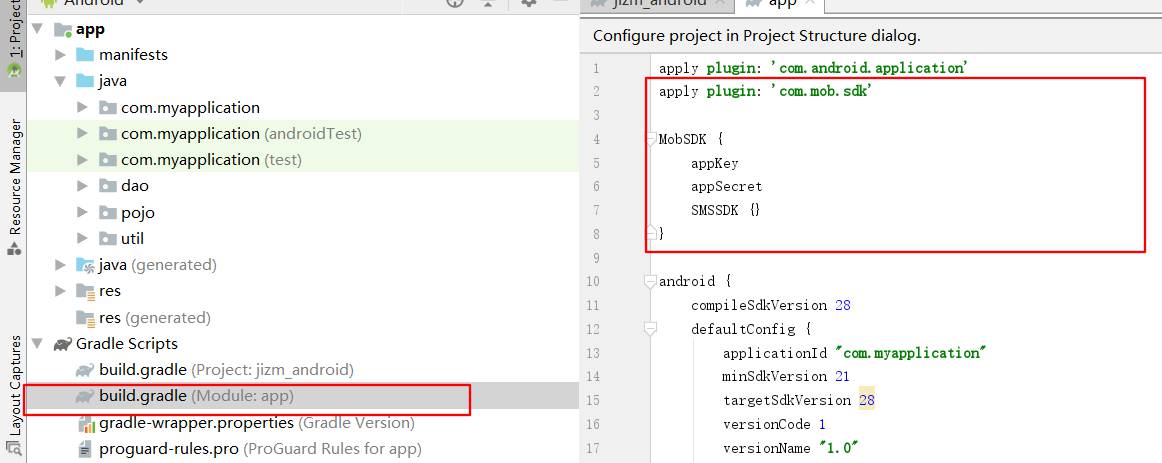This screenshot has width=1162, height=463.
Task: Click the highlighted targetSdkVersion value 28
Action: click(866, 400)
